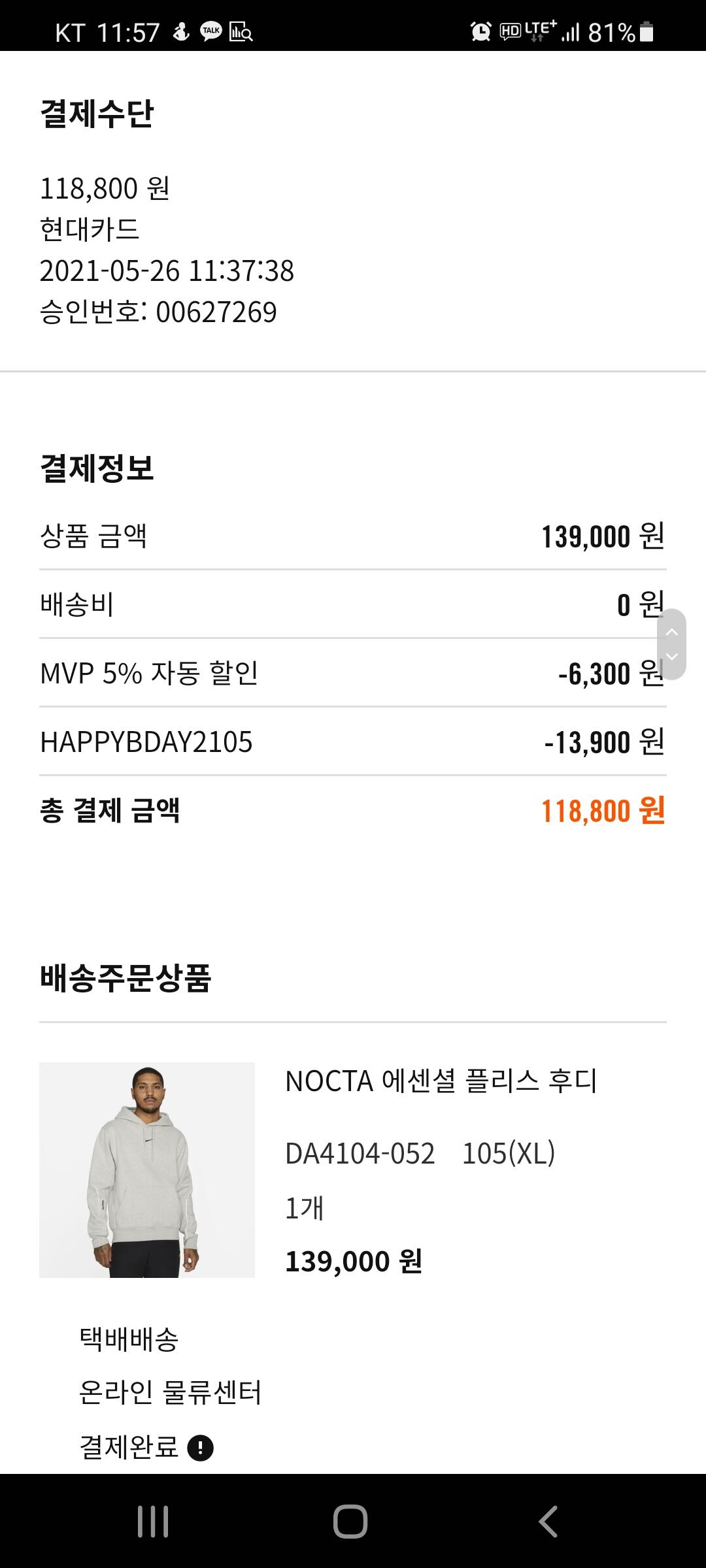This screenshot has height=1568, width=706.
Task: Tap the 현대카드 payment method text
Action: coord(90,229)
